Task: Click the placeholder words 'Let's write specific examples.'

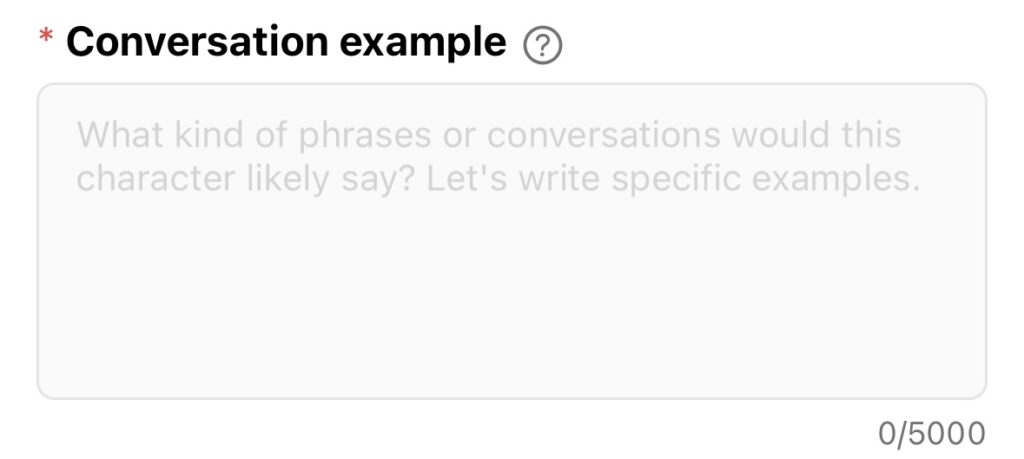Action: [x=673, y=179]
